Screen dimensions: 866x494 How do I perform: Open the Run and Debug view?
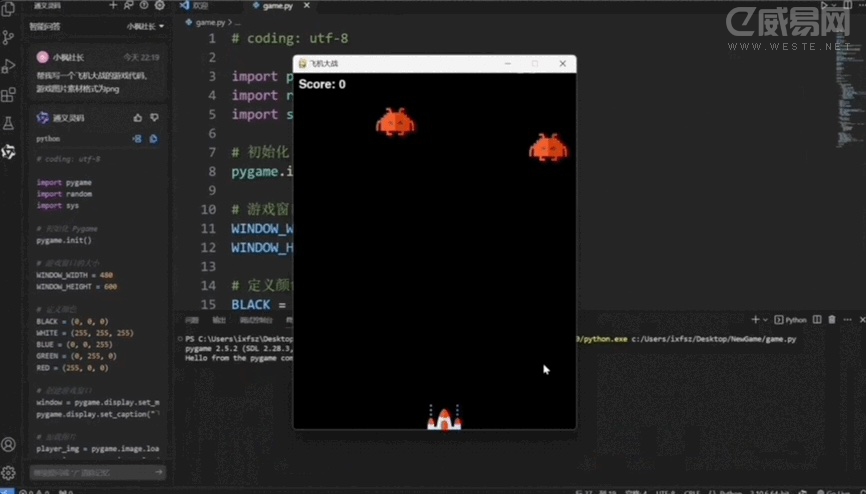pyautogui.click(x=9, y=66)
